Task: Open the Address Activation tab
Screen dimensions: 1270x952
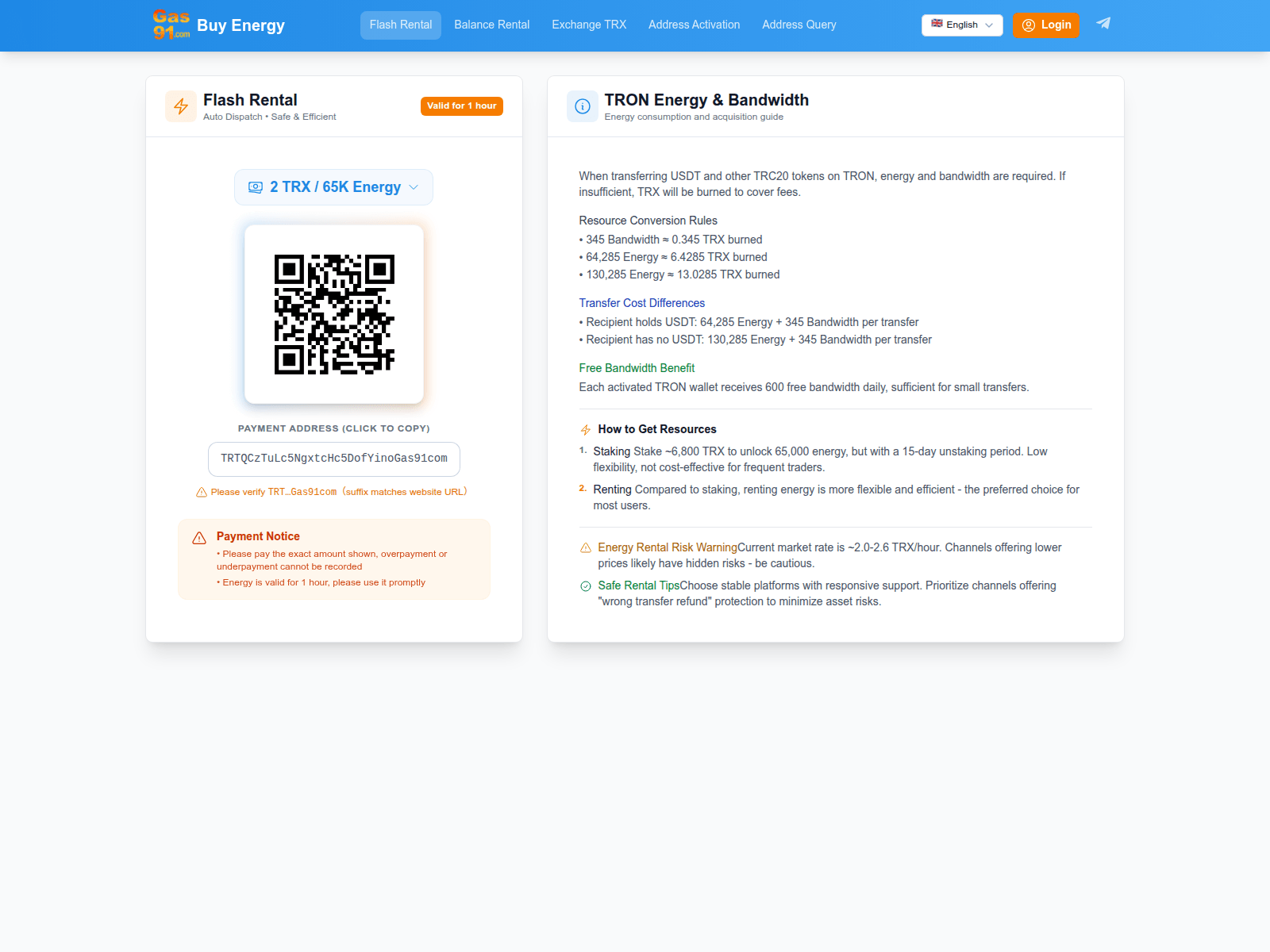Action: (x=695, y=25)
